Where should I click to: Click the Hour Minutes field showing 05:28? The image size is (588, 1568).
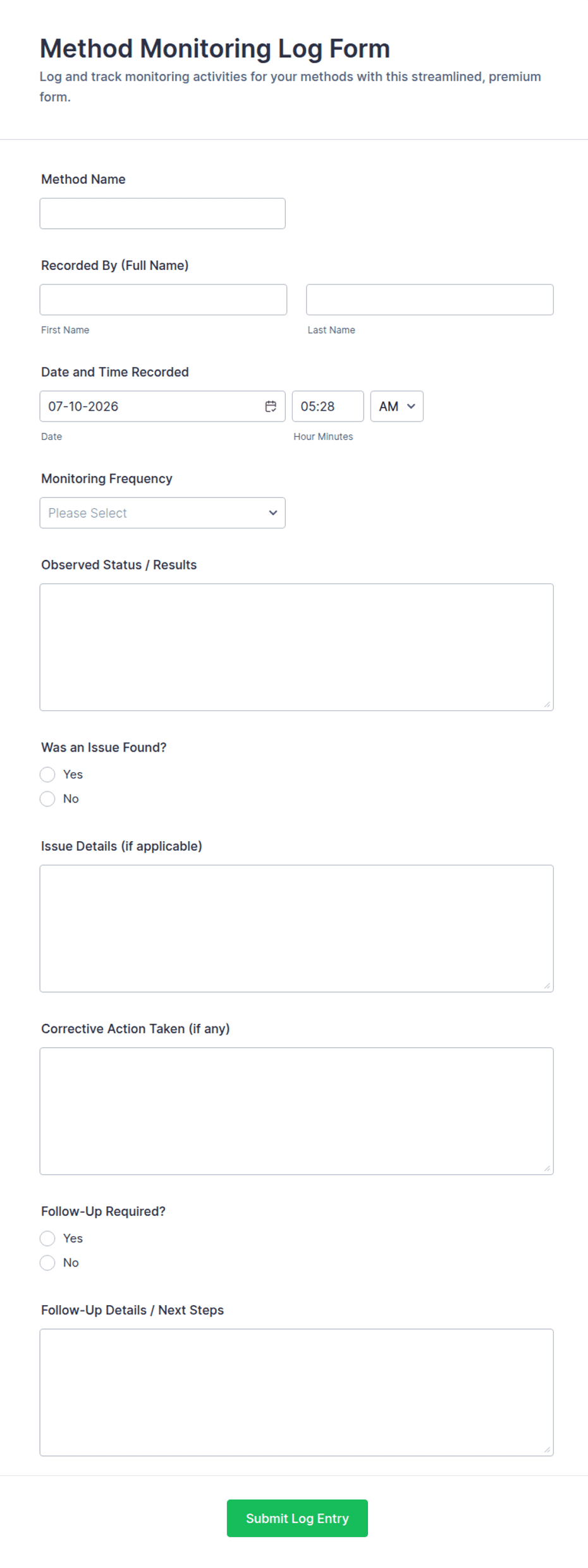328,406
